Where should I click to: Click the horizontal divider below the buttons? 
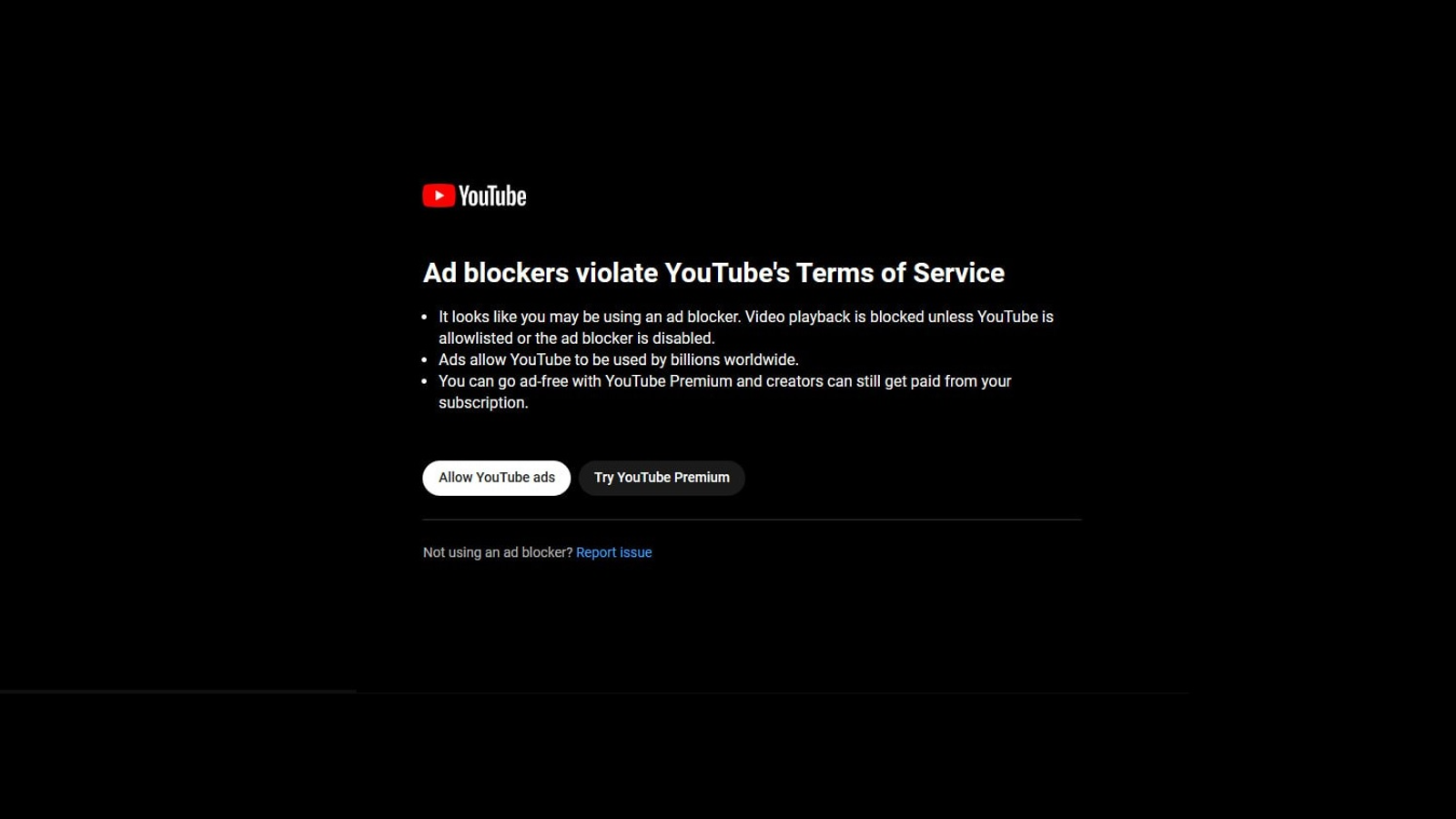pos(752,520)
